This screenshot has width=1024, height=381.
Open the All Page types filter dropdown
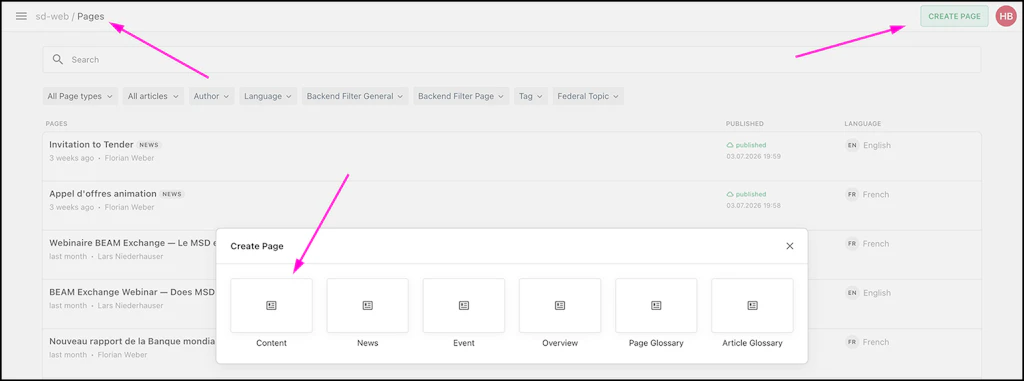80,96
